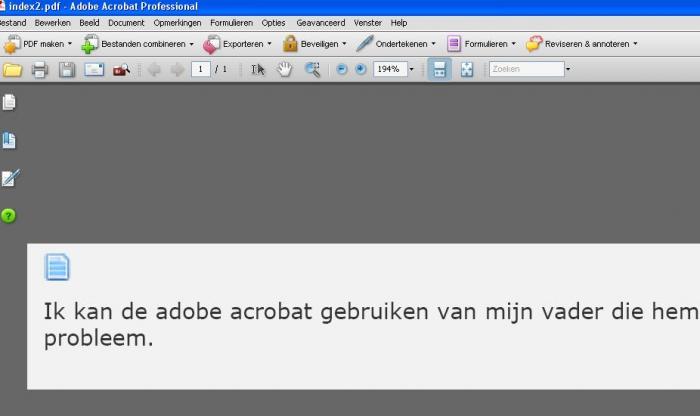Open the Beeld menu

point(89,23)
